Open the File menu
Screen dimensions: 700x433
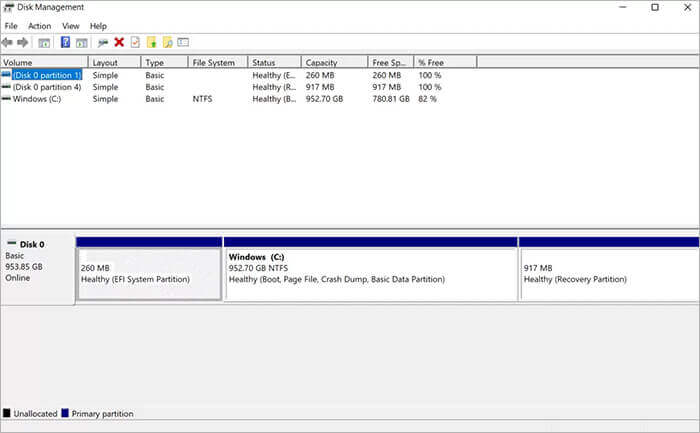coord(11,26)
